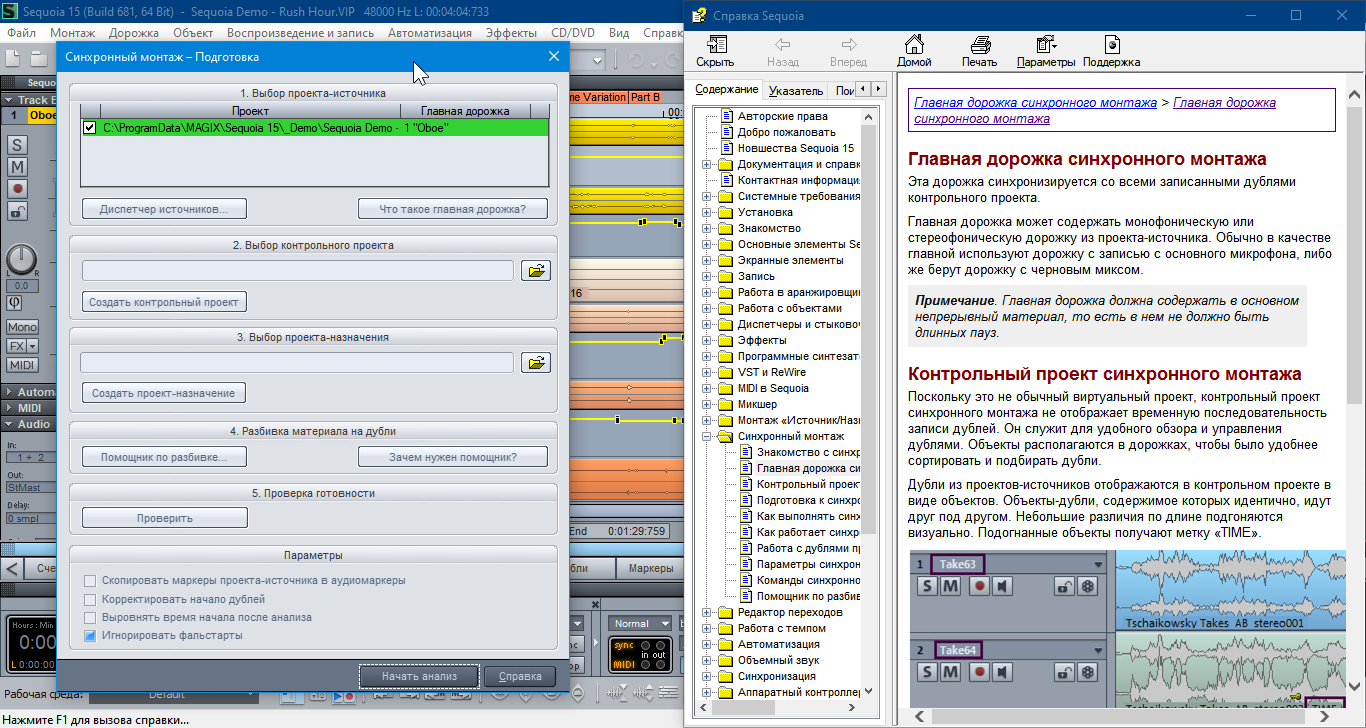Image resolution: width=1366 pixels, height=728 pixels.
Task: Click the New project icon in Sequoia toolbar
Action: 13,59
